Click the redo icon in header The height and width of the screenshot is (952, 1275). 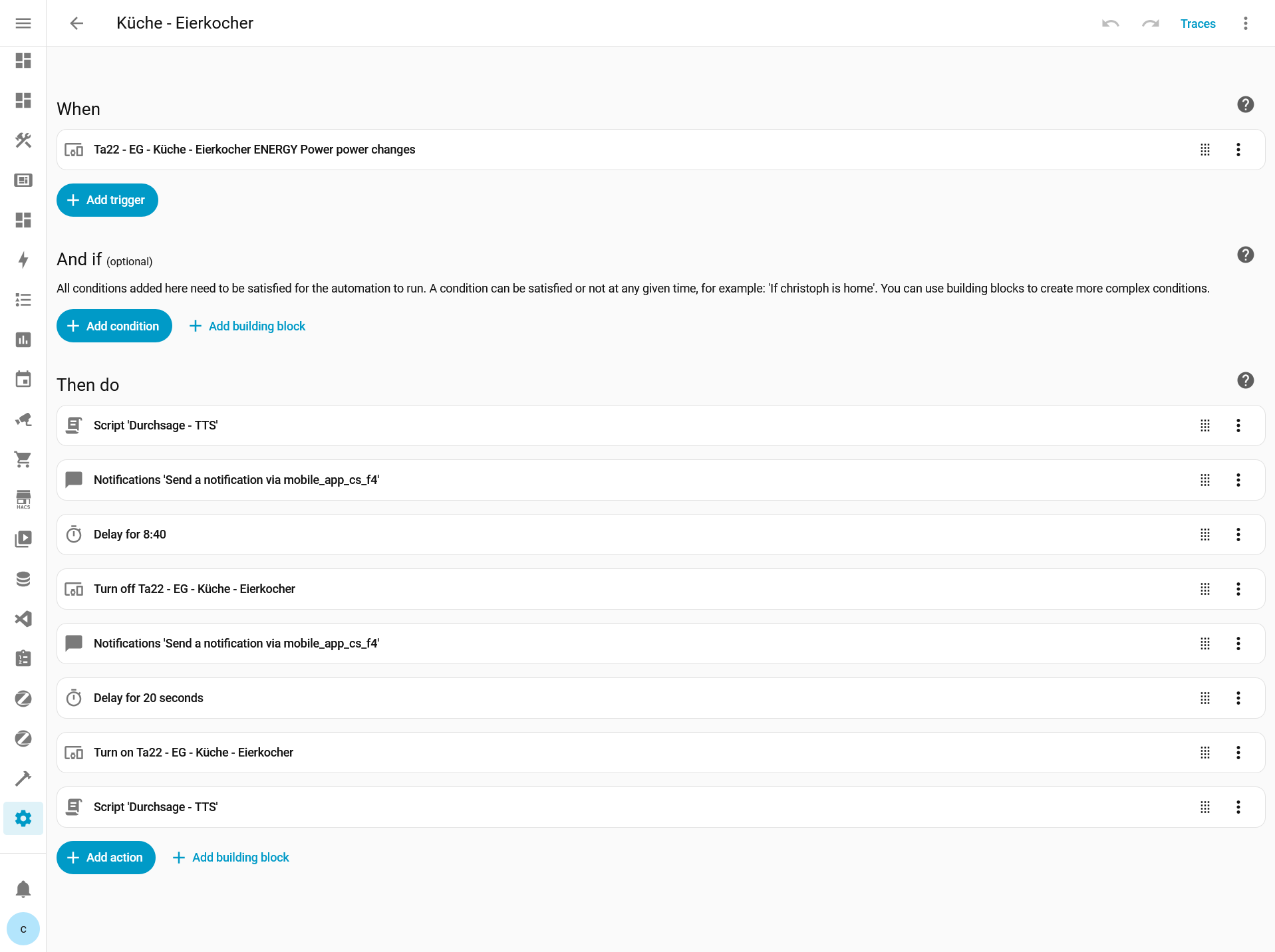(1150, 23)
